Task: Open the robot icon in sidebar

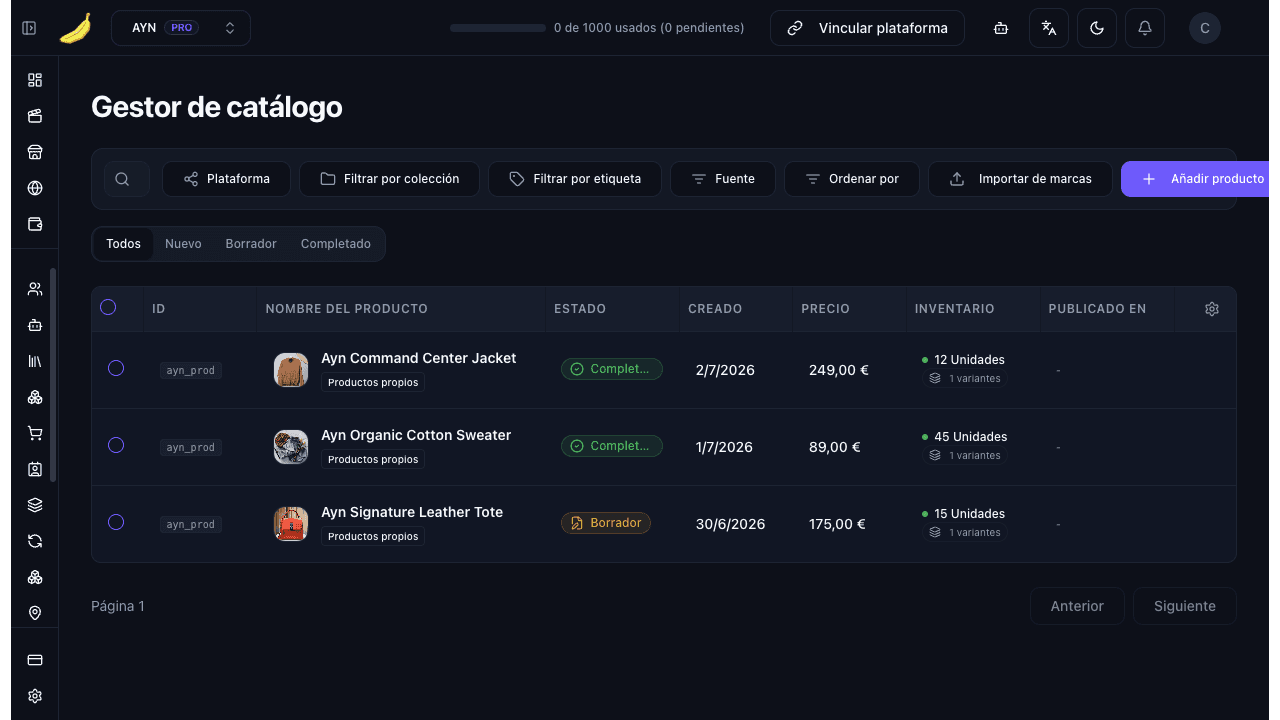Action: click(x=35, y=325)
